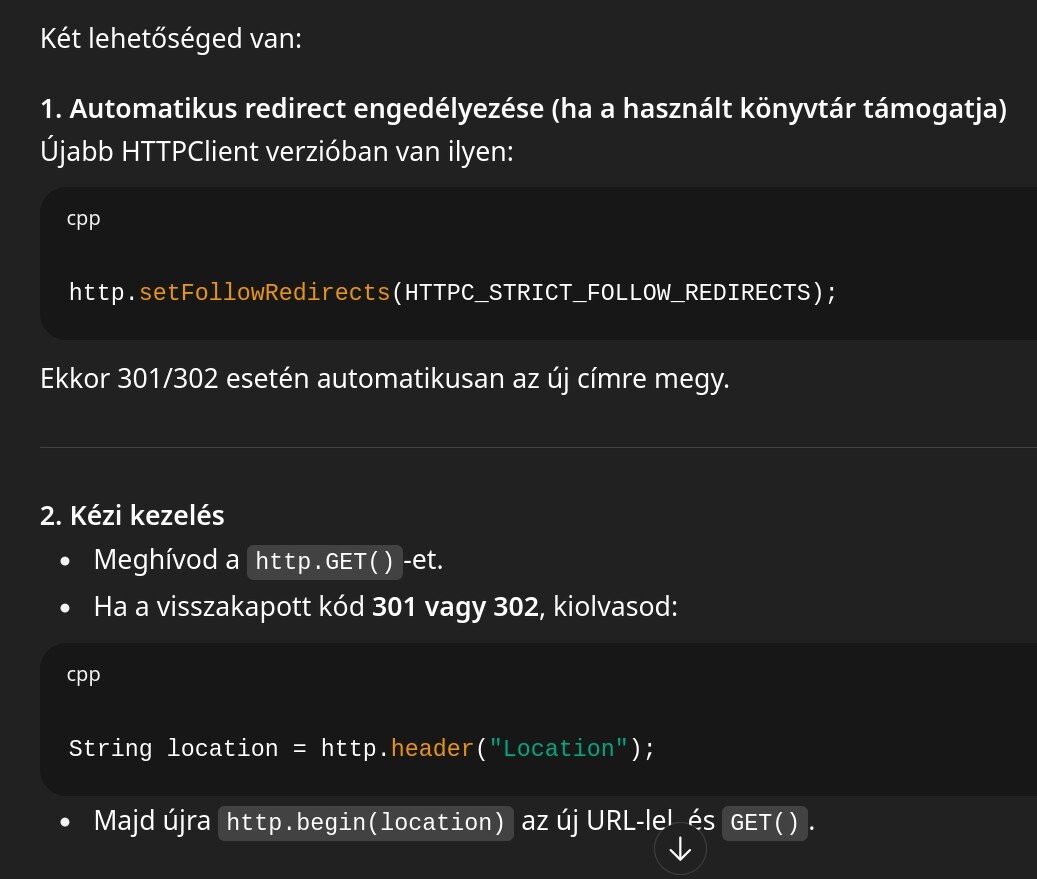1037x879 pixels.
Task: Click the http.GET() inline code snippet
Action: [325, 561]
